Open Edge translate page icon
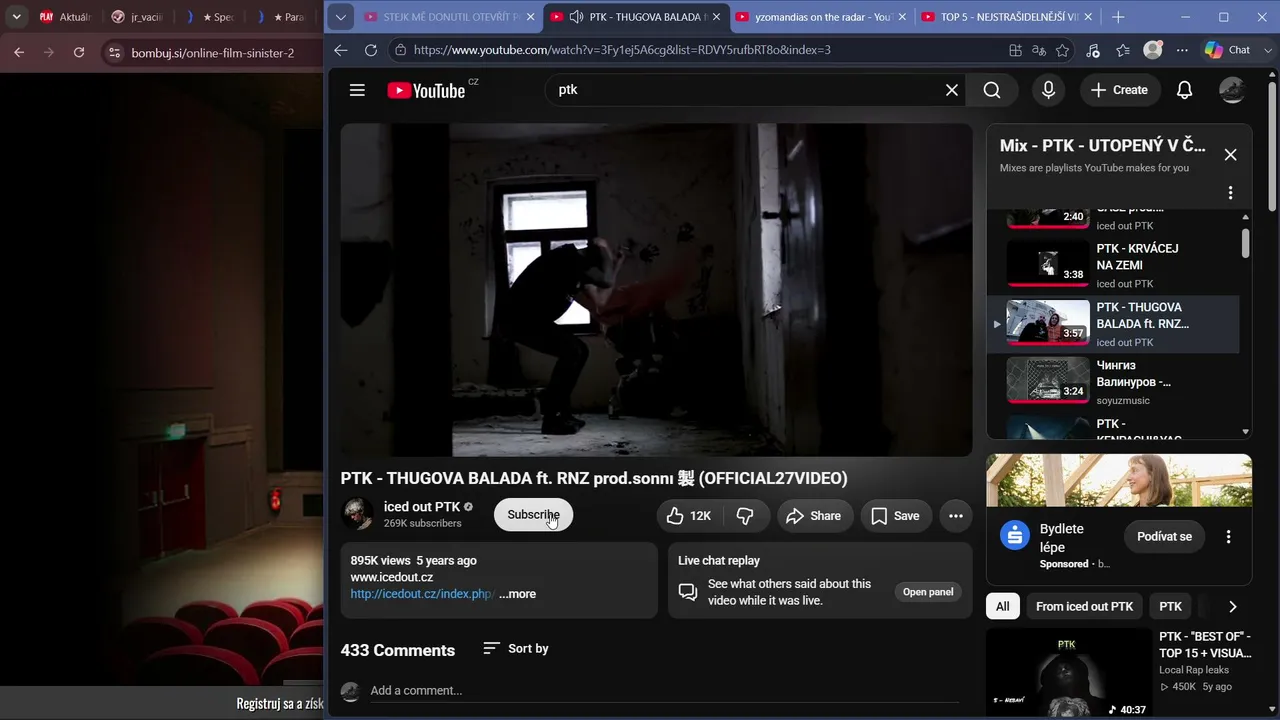This screenshot has height=720, width=1280. (x=1039, y=50)
